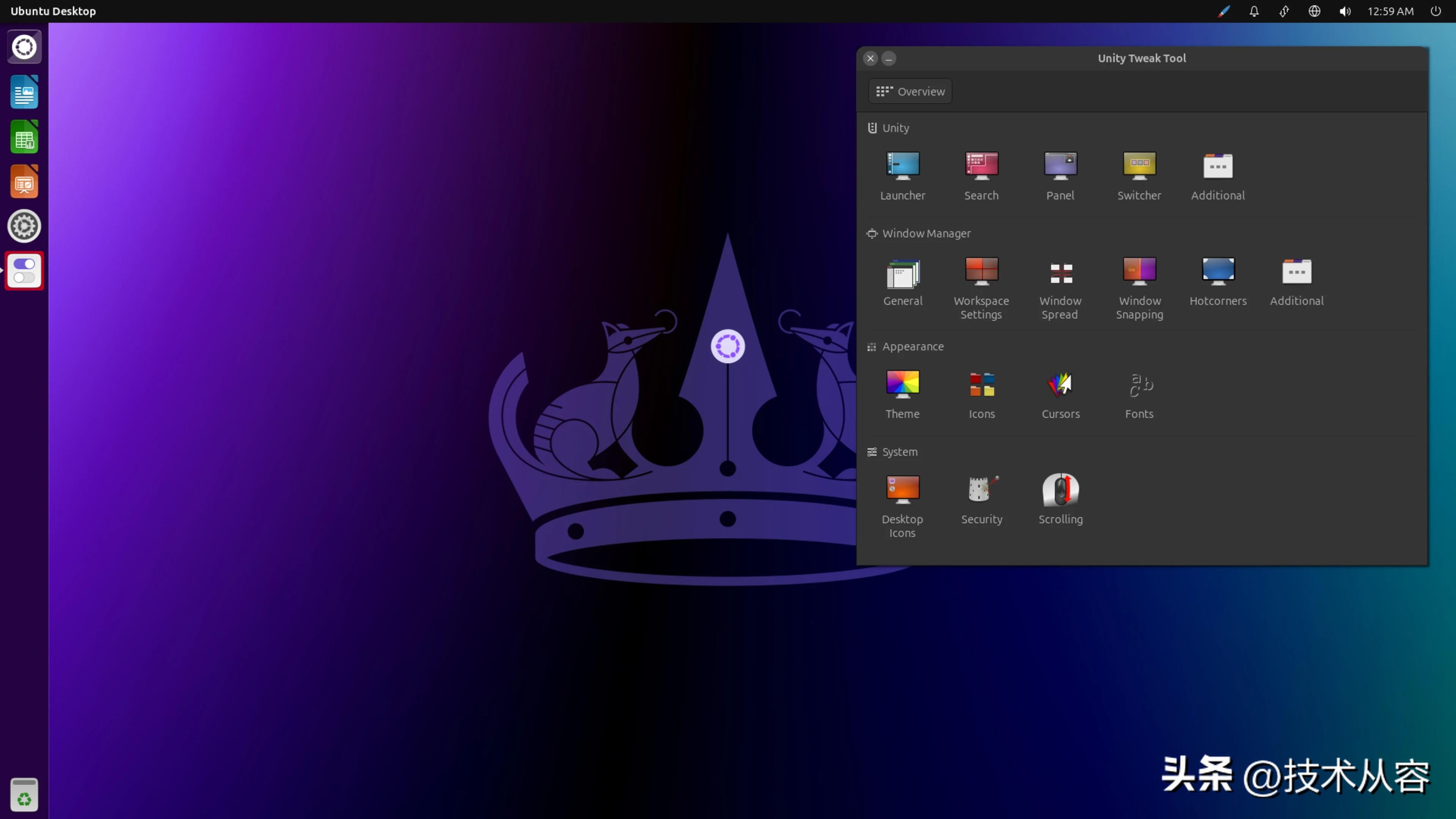This screenshot has width=1456, height=819.
Task: Minimize the Unity Tweak Tool window
Action: (x=888, y=58)
